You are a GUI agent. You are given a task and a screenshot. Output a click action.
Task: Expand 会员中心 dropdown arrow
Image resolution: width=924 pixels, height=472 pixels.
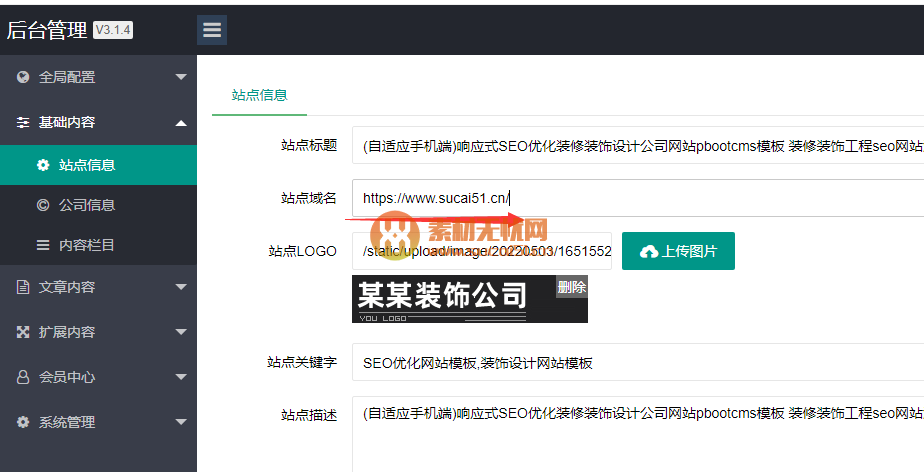(181, 377)
